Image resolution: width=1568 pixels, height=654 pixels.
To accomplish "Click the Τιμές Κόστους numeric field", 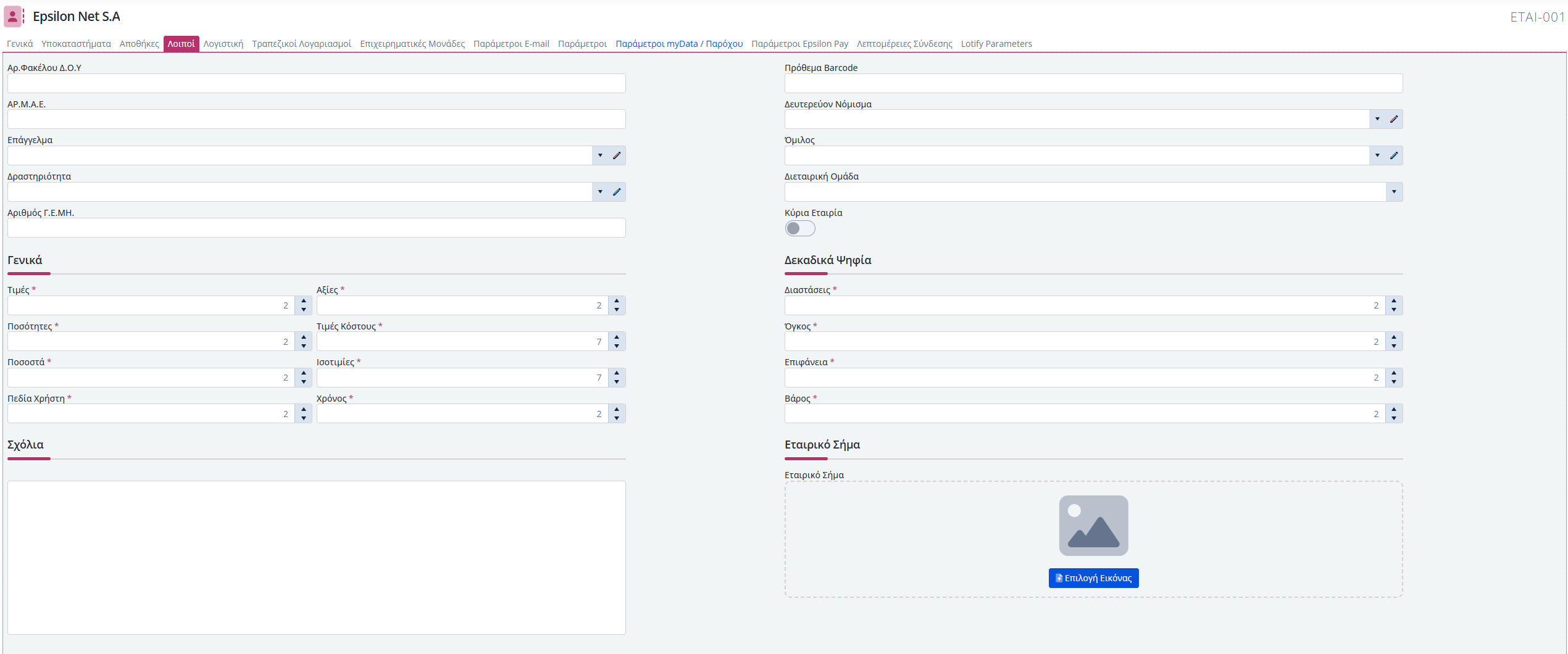I will coord(462,342).
